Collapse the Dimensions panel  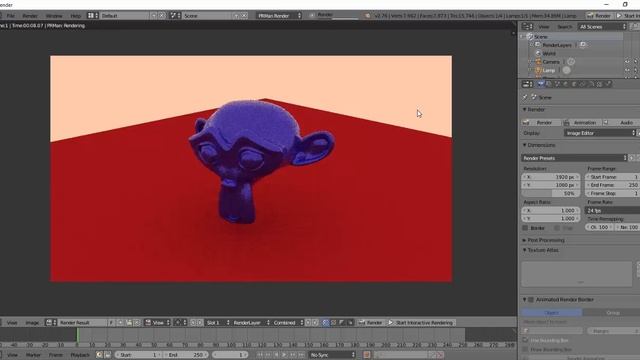tap(525, 145)
